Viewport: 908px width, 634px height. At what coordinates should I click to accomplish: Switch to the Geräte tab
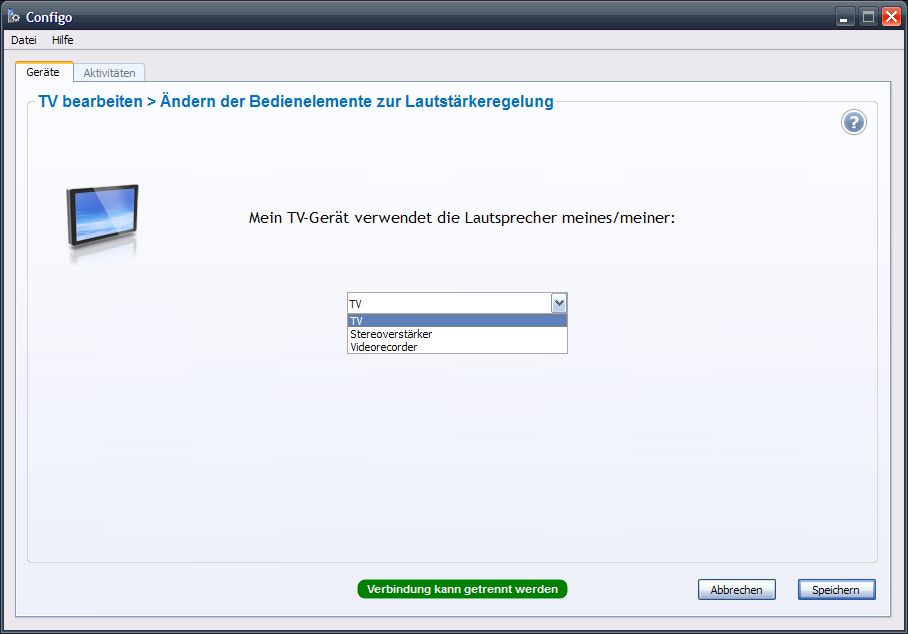pyautogui.click(x=43, y=72)
